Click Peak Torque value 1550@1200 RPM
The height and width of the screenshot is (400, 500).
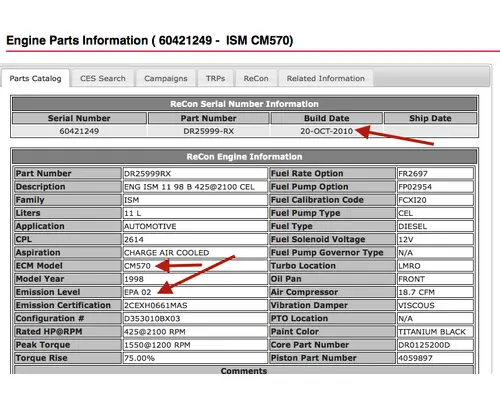coord(195,345)
